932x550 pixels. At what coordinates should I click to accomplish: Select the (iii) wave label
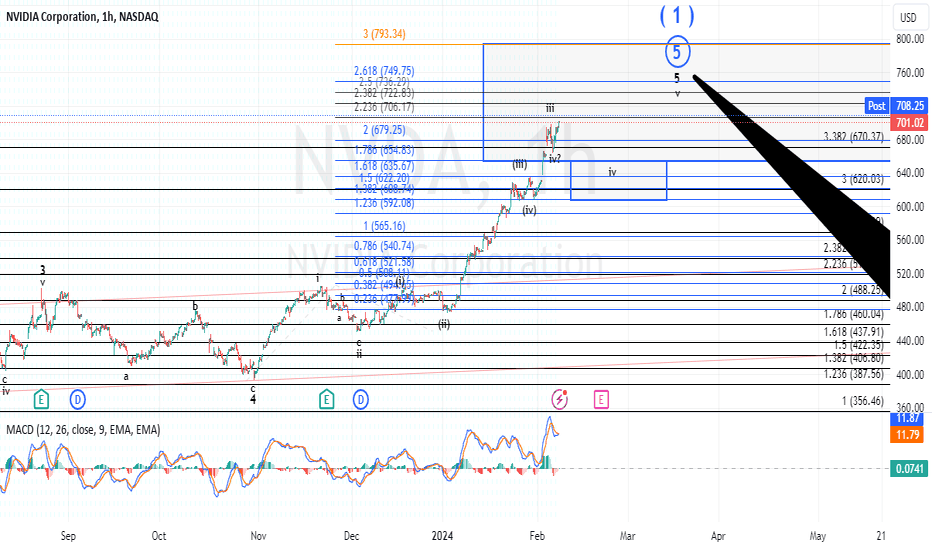(520, 165)
